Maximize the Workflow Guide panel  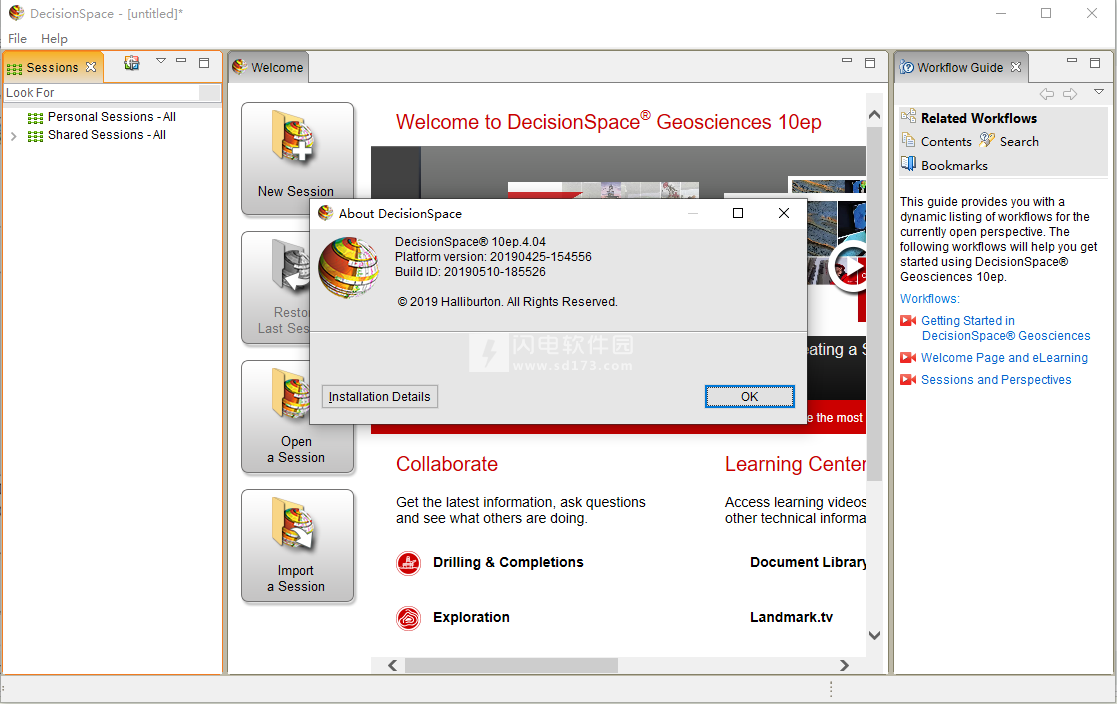click(x=1095, y=63)
